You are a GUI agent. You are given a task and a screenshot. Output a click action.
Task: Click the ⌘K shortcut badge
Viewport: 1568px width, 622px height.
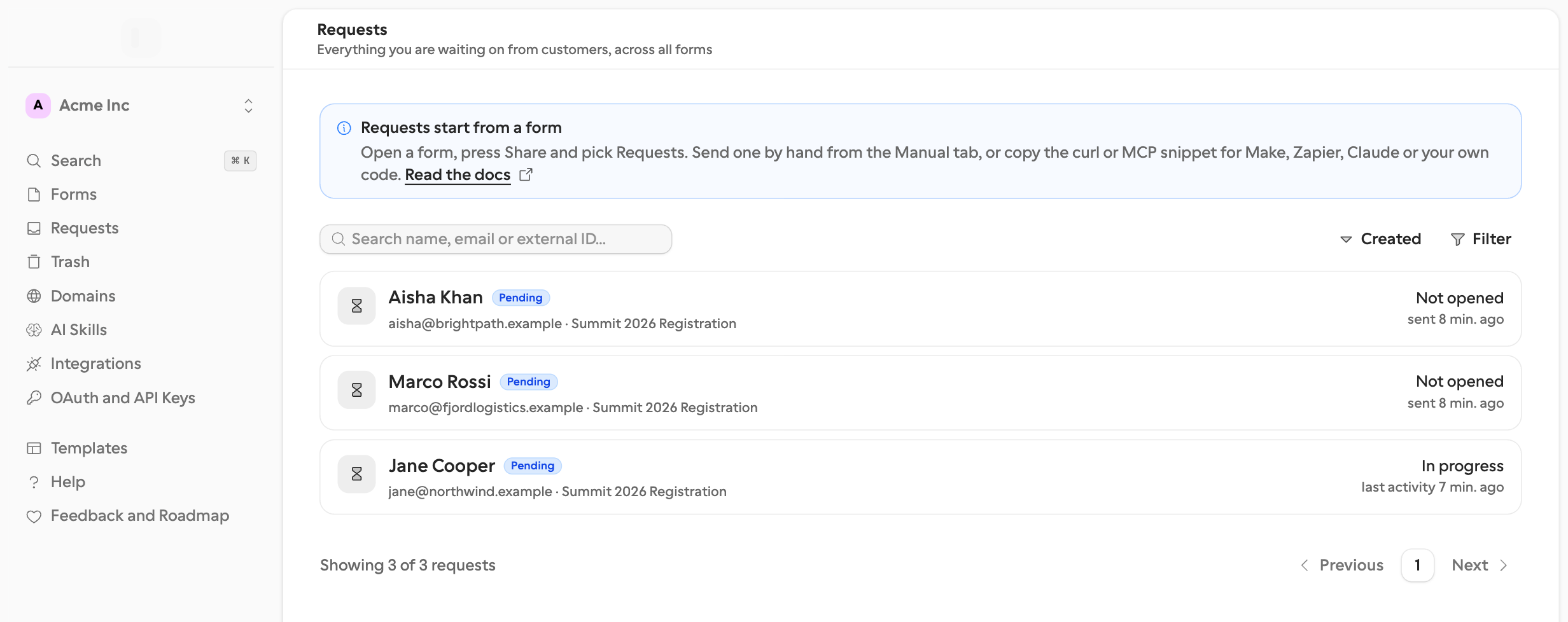click(x=240, y=161)
